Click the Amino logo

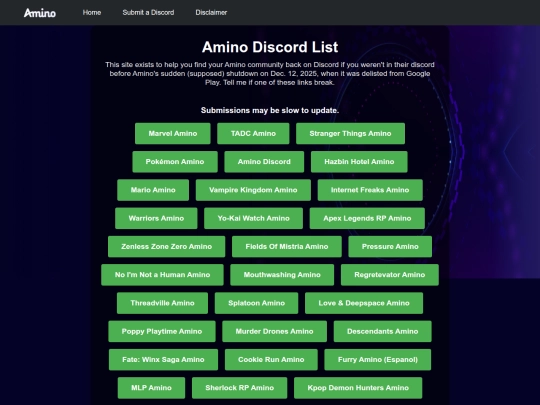click(x=40, y=13)
